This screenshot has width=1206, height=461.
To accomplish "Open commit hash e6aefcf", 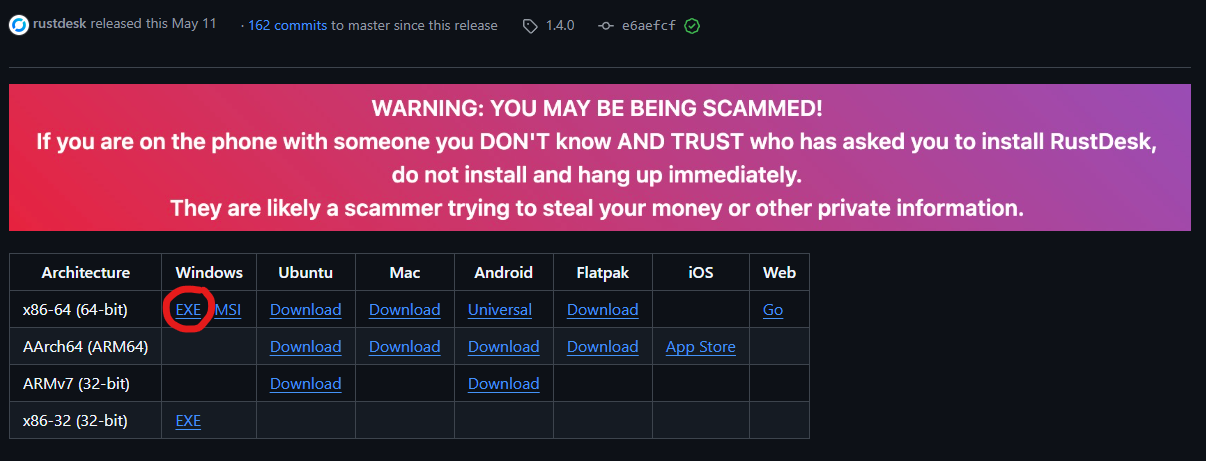I will (x=650, y=26).
